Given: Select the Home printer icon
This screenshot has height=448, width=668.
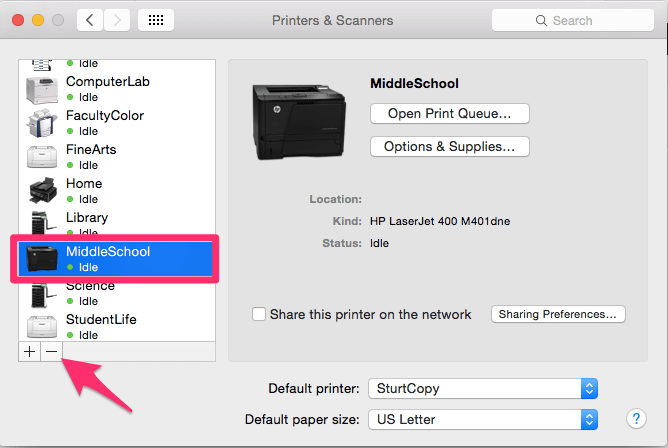Looking at the screenshot, I should pos(42,191).
